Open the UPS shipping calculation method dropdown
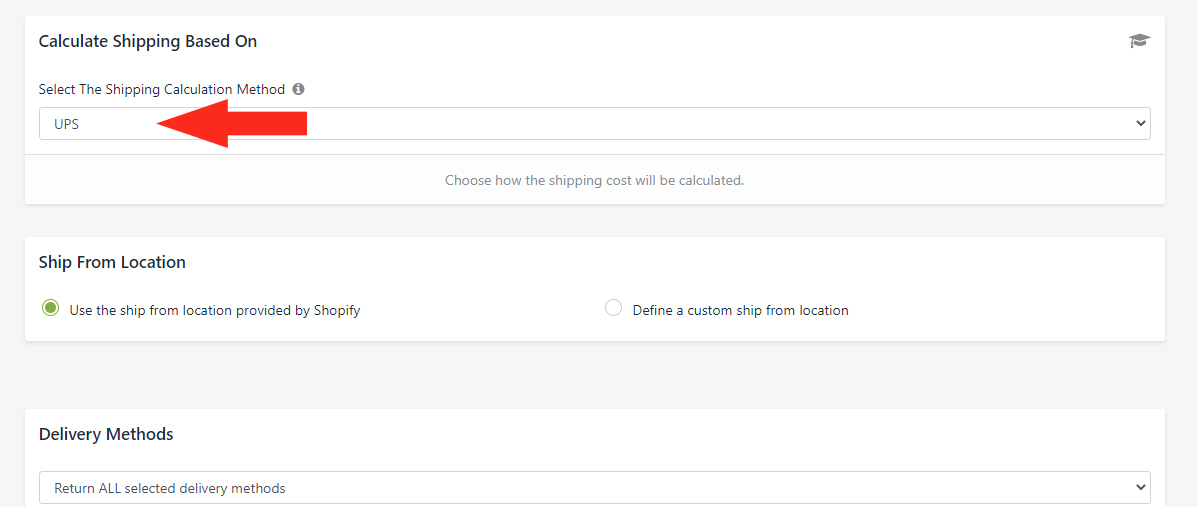This screenshot has width=1198, height=507. 594,124
